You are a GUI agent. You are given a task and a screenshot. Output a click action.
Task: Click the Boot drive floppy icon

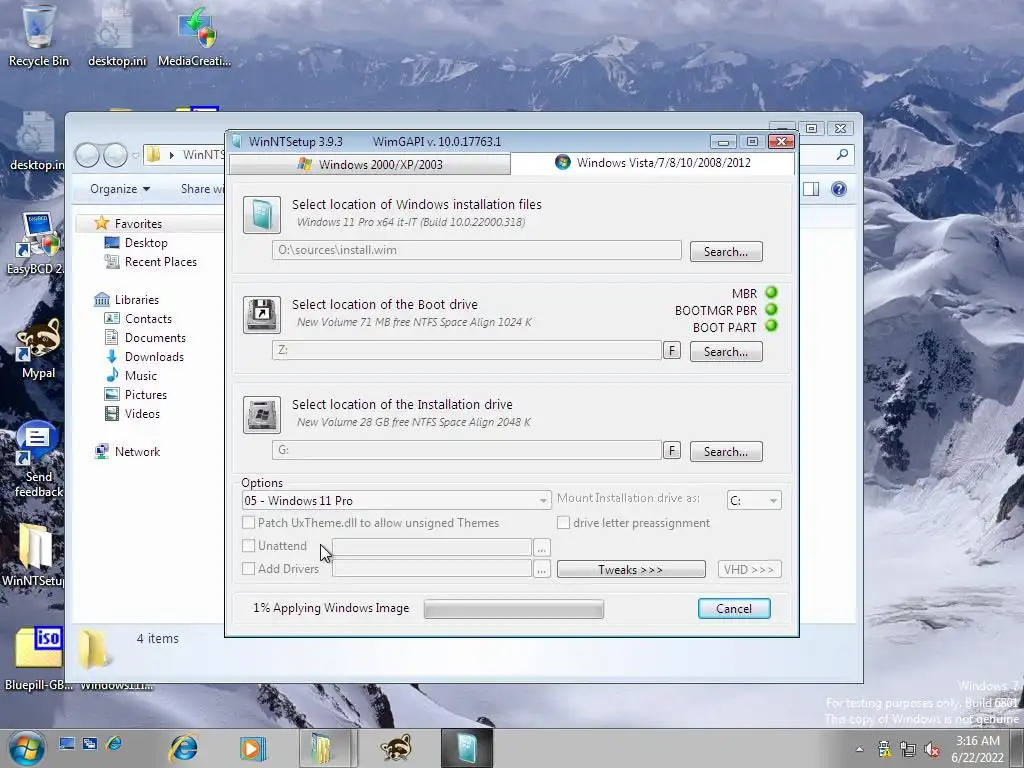point(262,315)
